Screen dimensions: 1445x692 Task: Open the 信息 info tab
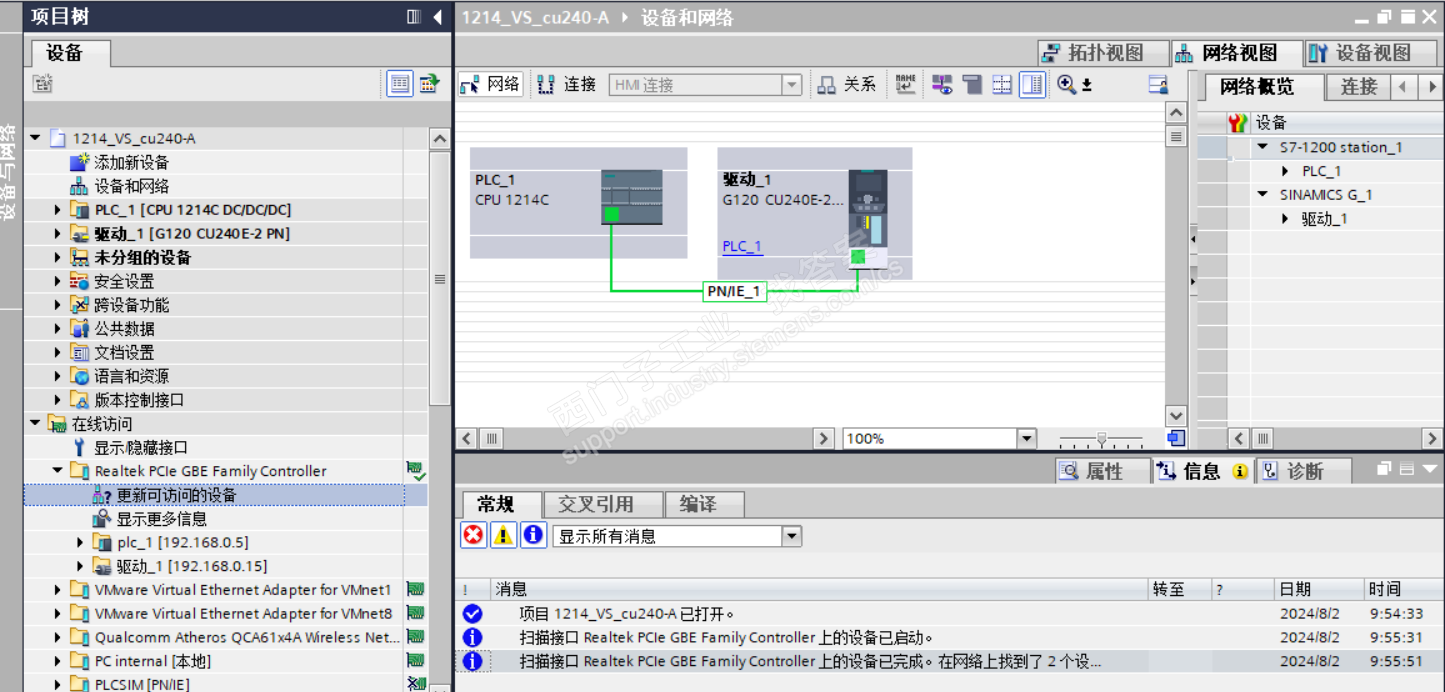point(1201,471)
